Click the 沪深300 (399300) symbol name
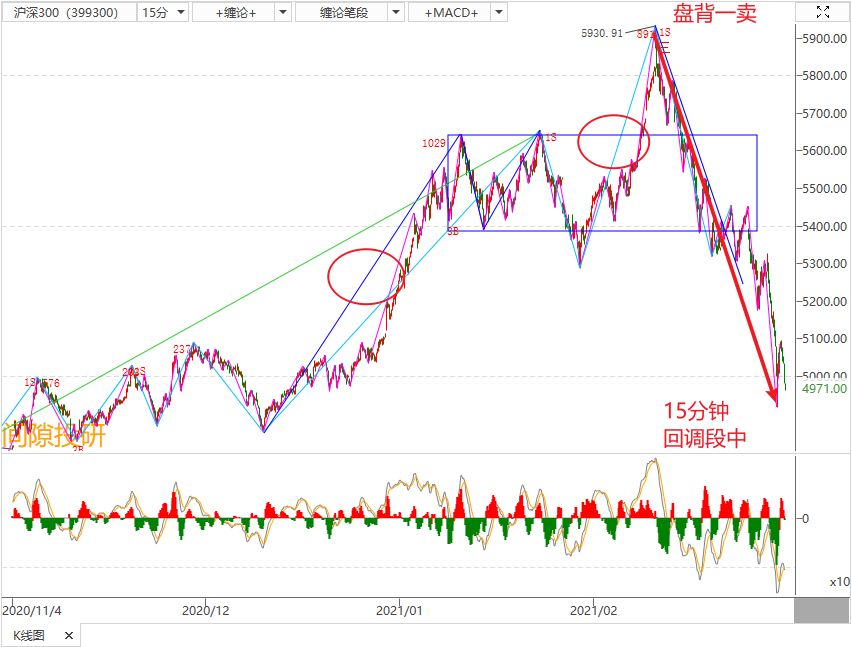 tap(66, 12)
